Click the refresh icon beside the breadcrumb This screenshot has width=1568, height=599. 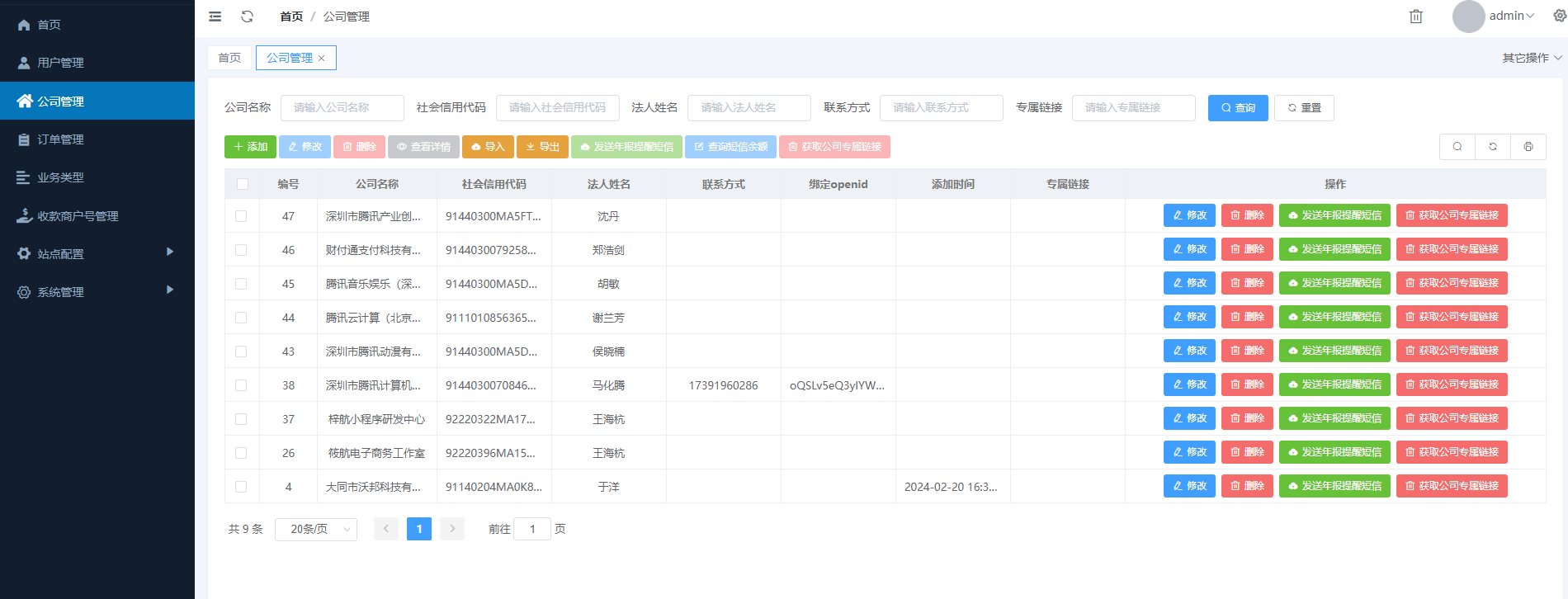[247, 17]
